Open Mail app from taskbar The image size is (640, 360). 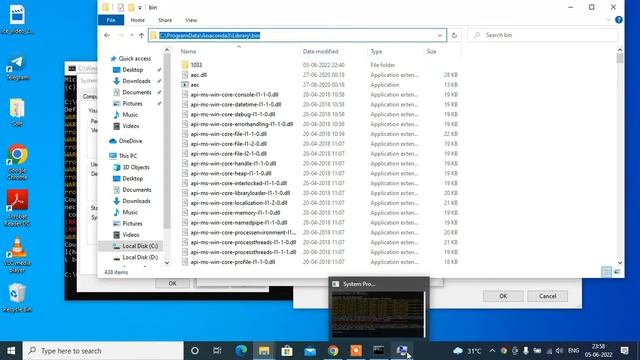[310, 351]
